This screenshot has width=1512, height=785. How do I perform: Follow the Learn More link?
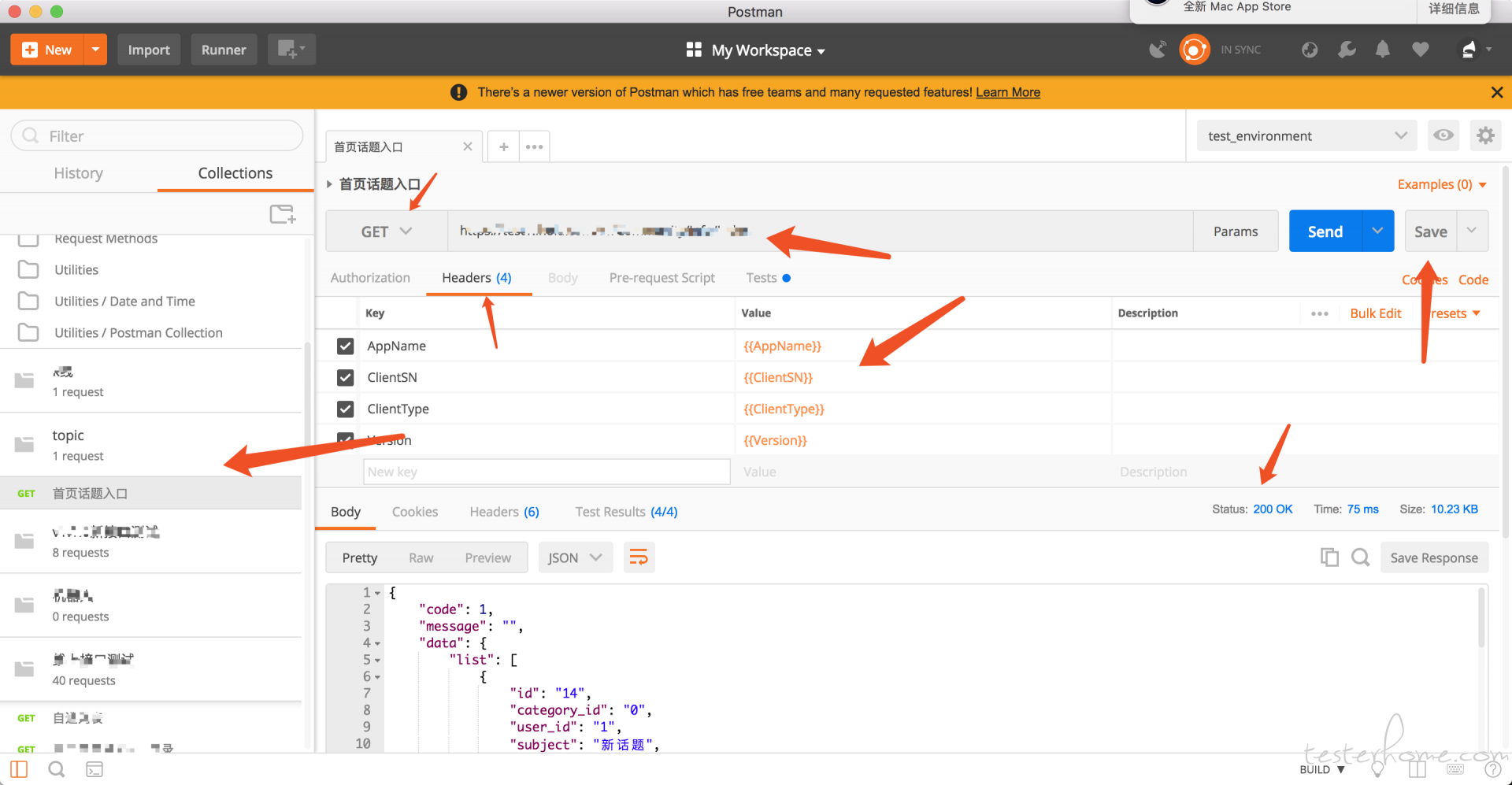[1008, 92]
